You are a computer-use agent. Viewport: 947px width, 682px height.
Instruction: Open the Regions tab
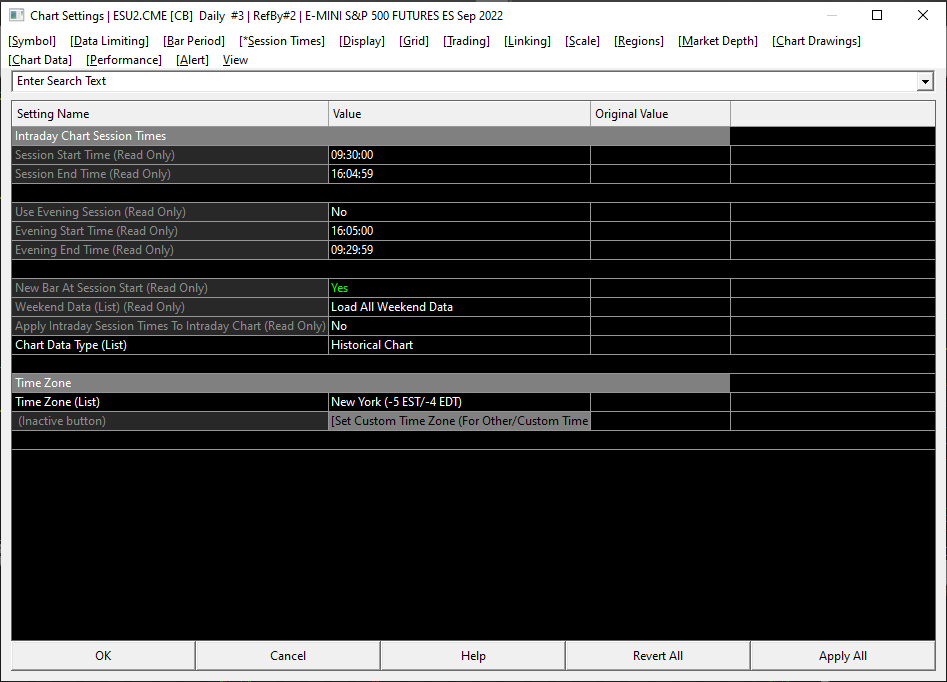(639, 41)
